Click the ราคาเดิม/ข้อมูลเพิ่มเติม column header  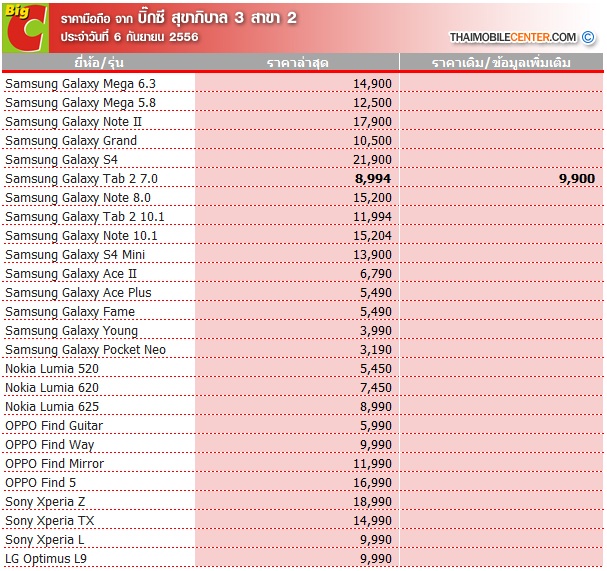pyautogui.click(x=501, y=62)
